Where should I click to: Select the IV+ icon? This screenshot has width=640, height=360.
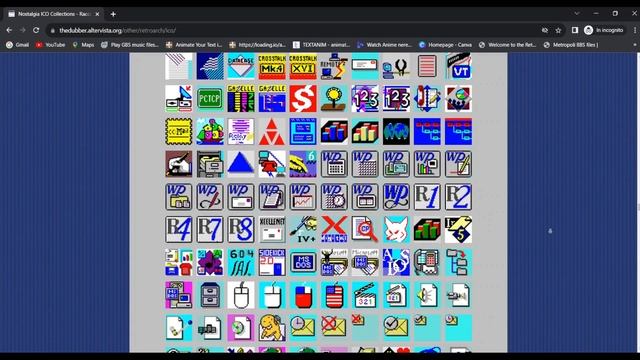(303, 229)
